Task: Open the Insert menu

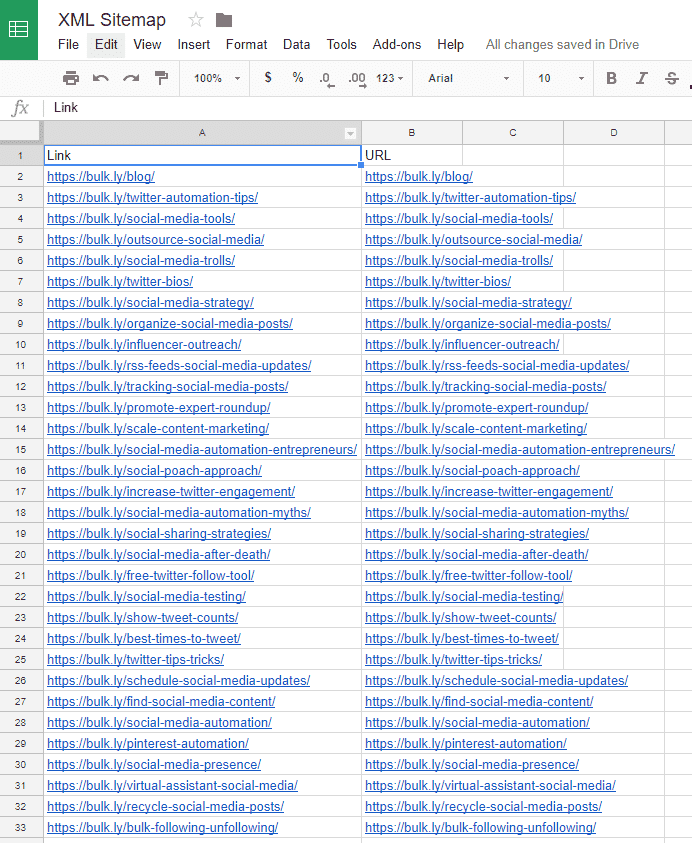Action: pyautogui.click(x=194, y=44)
